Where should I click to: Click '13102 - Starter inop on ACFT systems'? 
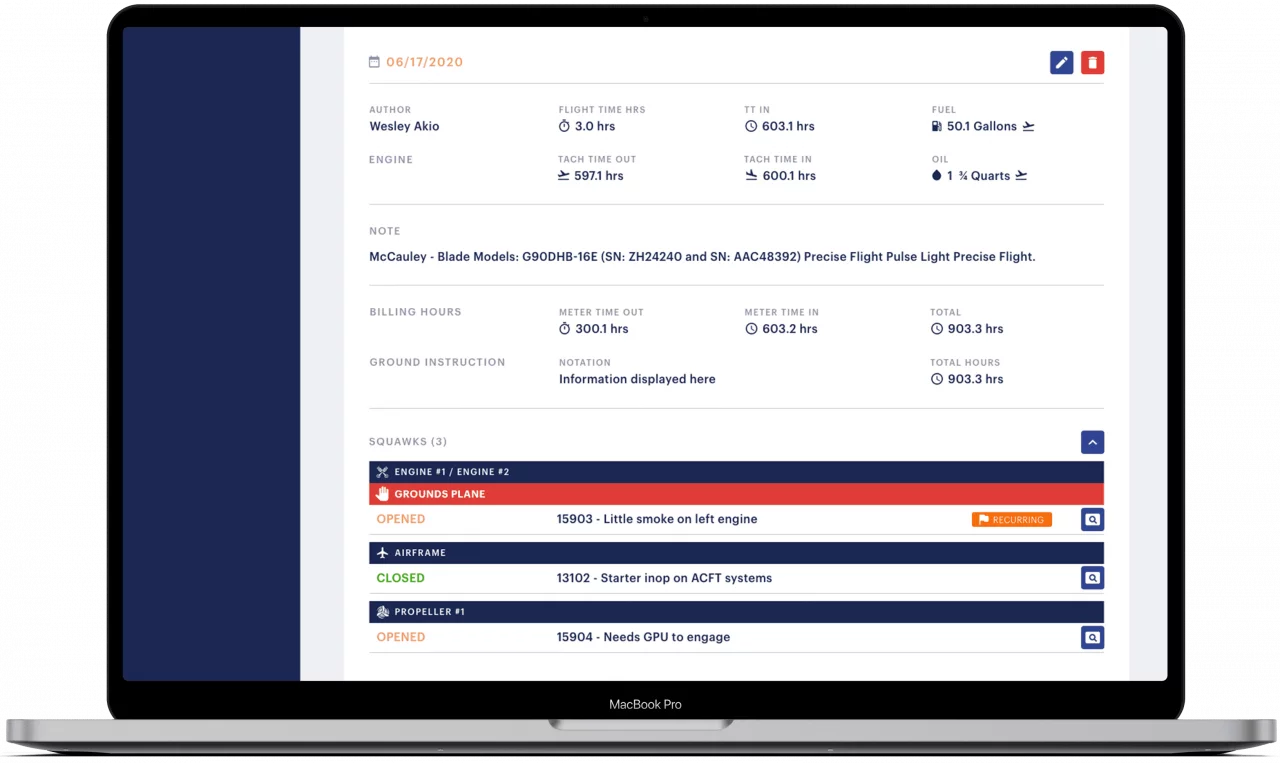click(x=664, y=578)
